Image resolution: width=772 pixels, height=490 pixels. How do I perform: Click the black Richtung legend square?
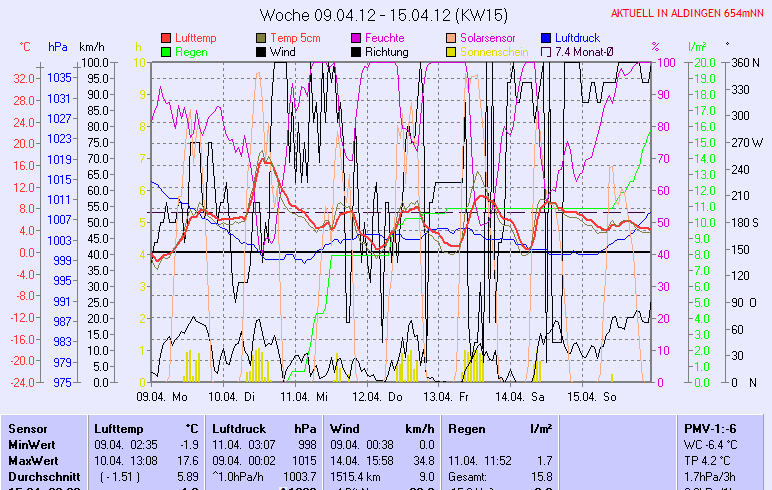357,52
